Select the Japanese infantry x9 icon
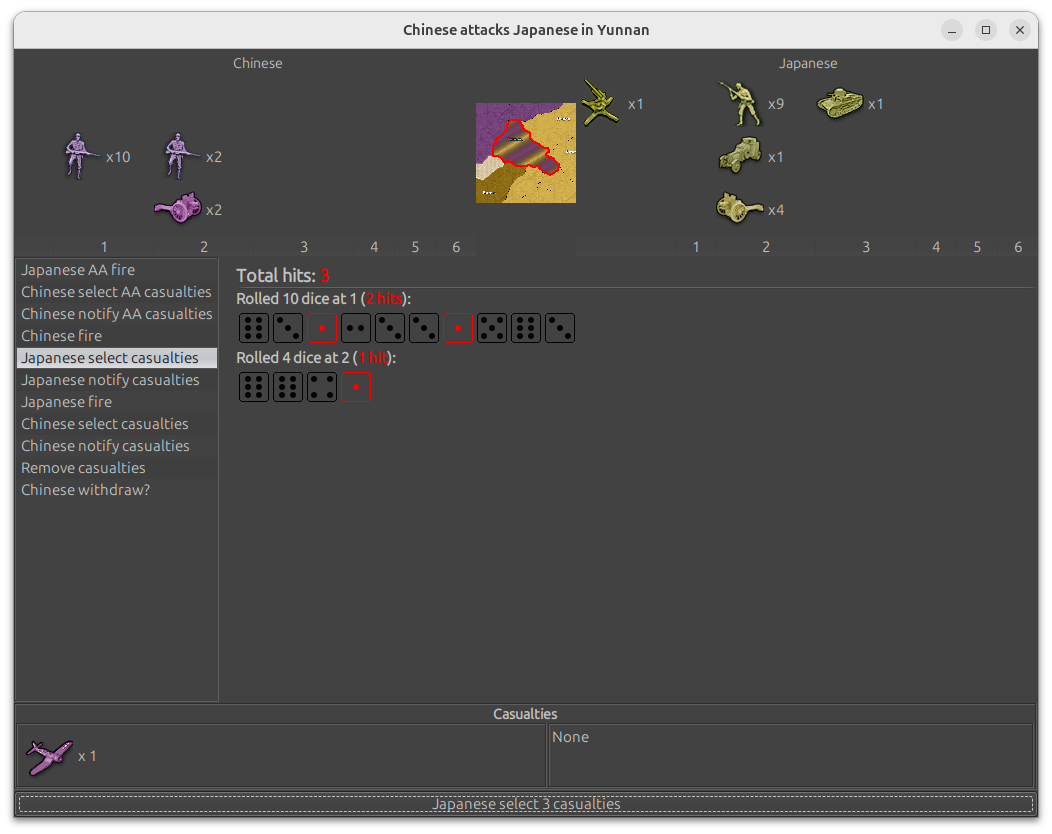This screenshot has height=834, width=1052. click(740, 104)
